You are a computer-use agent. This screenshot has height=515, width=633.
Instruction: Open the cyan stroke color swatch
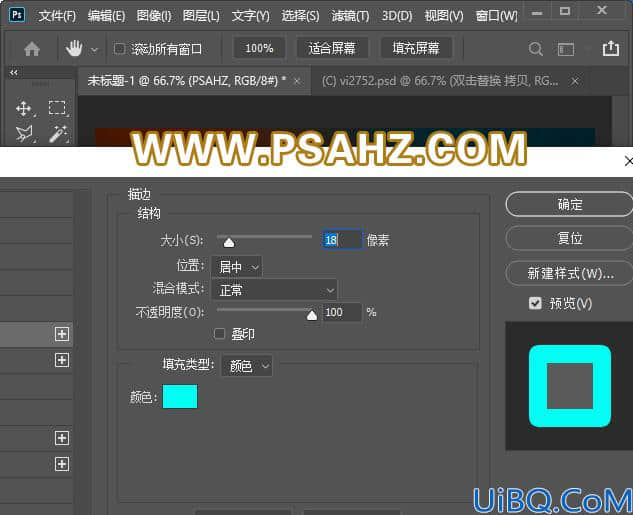pos(180,396)
